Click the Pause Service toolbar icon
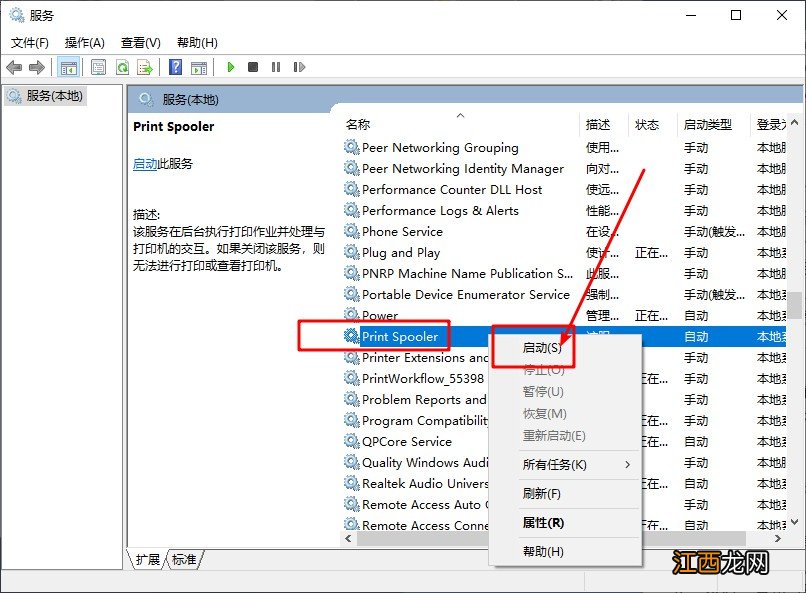 coord(276,67)
